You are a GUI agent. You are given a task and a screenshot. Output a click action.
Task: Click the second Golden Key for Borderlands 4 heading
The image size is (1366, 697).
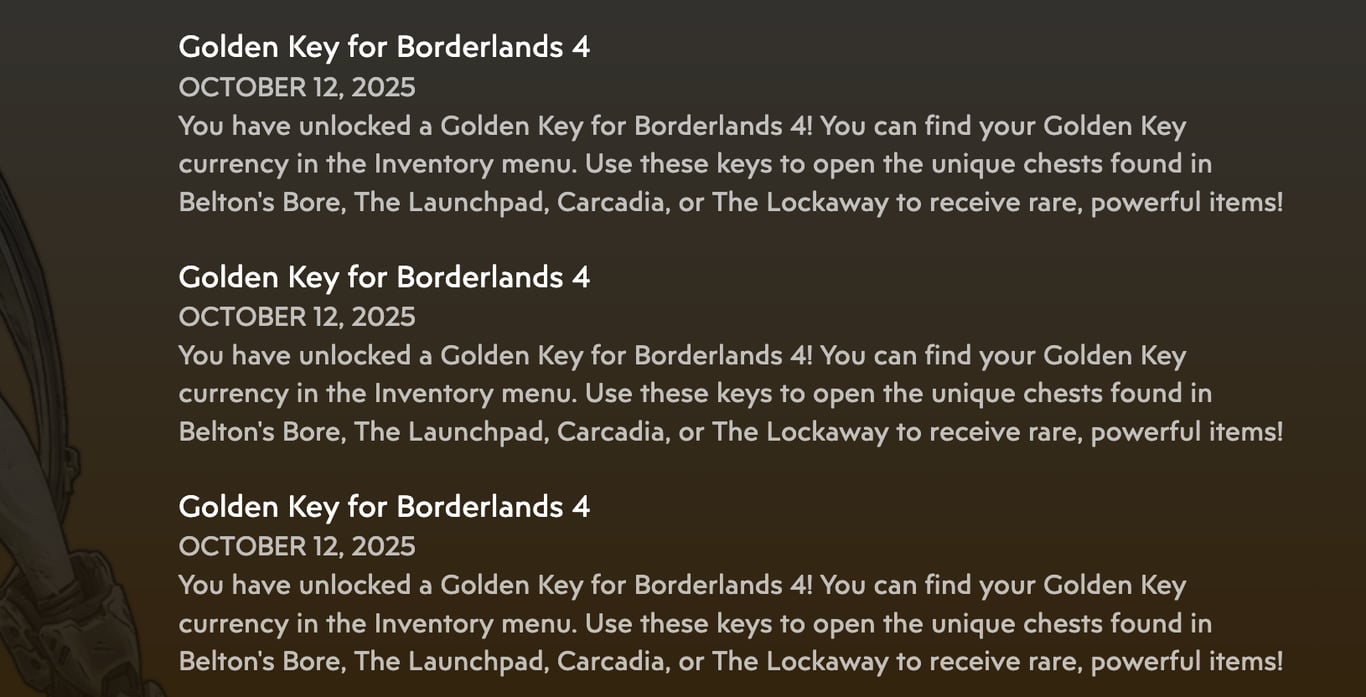384,277
